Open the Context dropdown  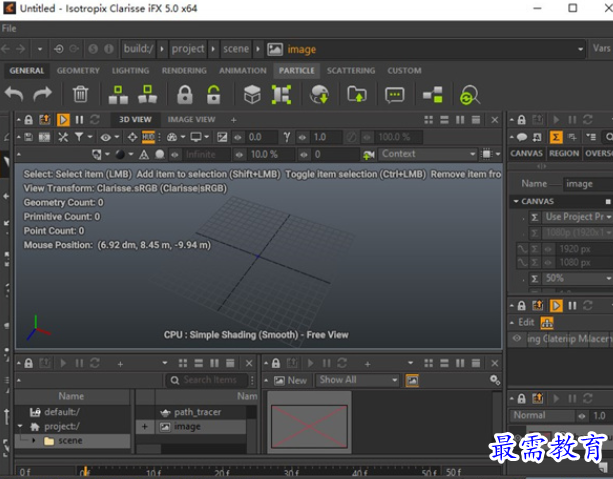pos(428,154)
